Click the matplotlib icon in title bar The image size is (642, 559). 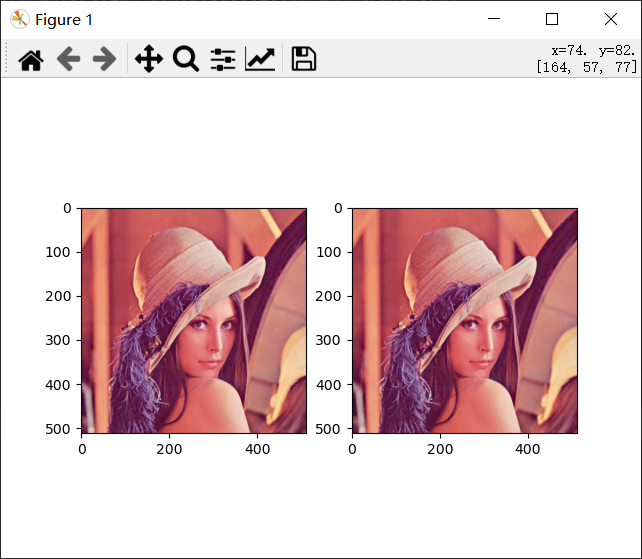pyautogui.click(x=19, y=19)
